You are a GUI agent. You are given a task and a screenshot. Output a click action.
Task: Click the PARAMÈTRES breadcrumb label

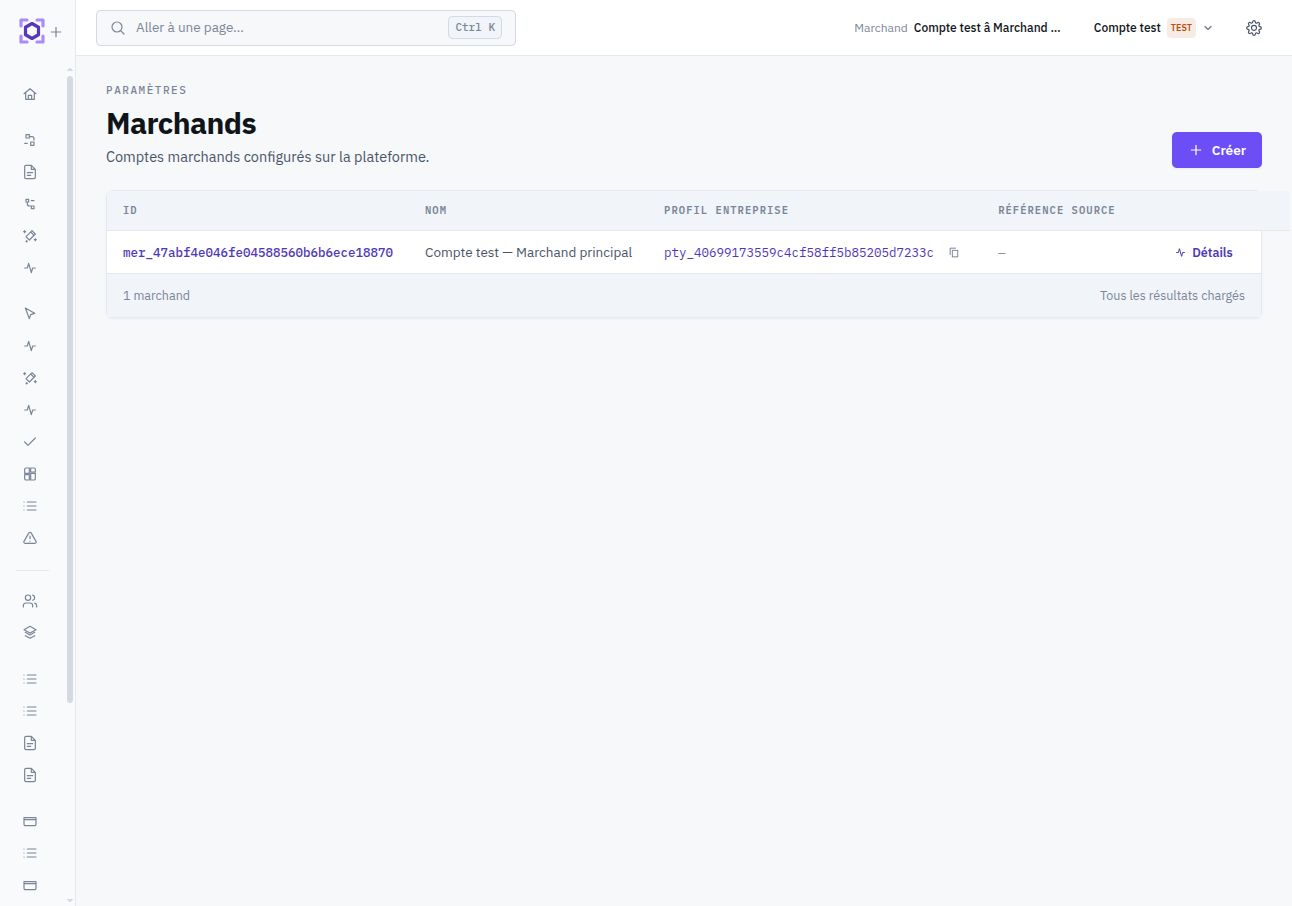tap(146, 90)
